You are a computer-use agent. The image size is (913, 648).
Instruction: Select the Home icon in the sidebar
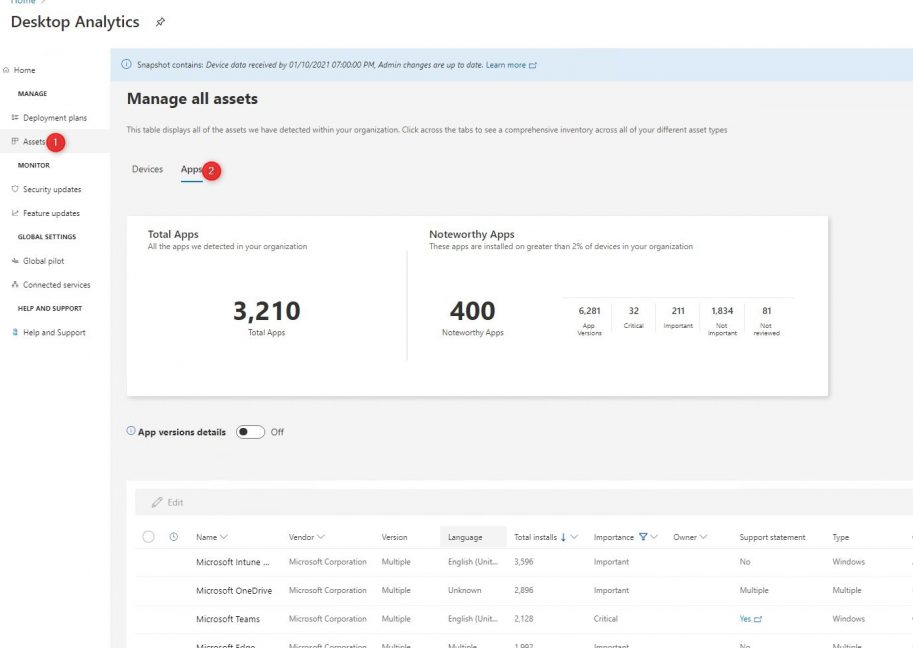point(8,69)
